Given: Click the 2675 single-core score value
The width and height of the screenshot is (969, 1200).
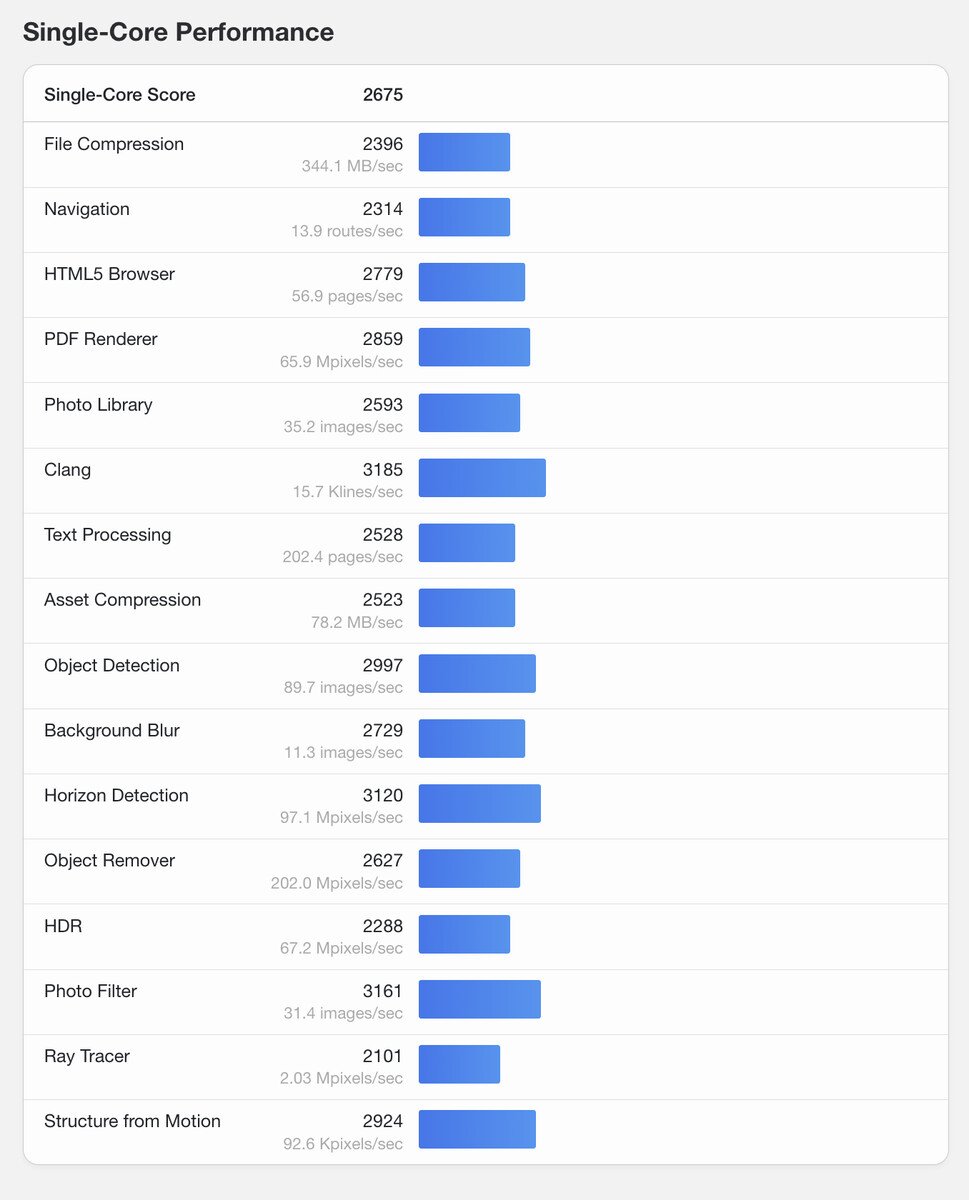Looking at the screenshot, I should pos(383,95).
